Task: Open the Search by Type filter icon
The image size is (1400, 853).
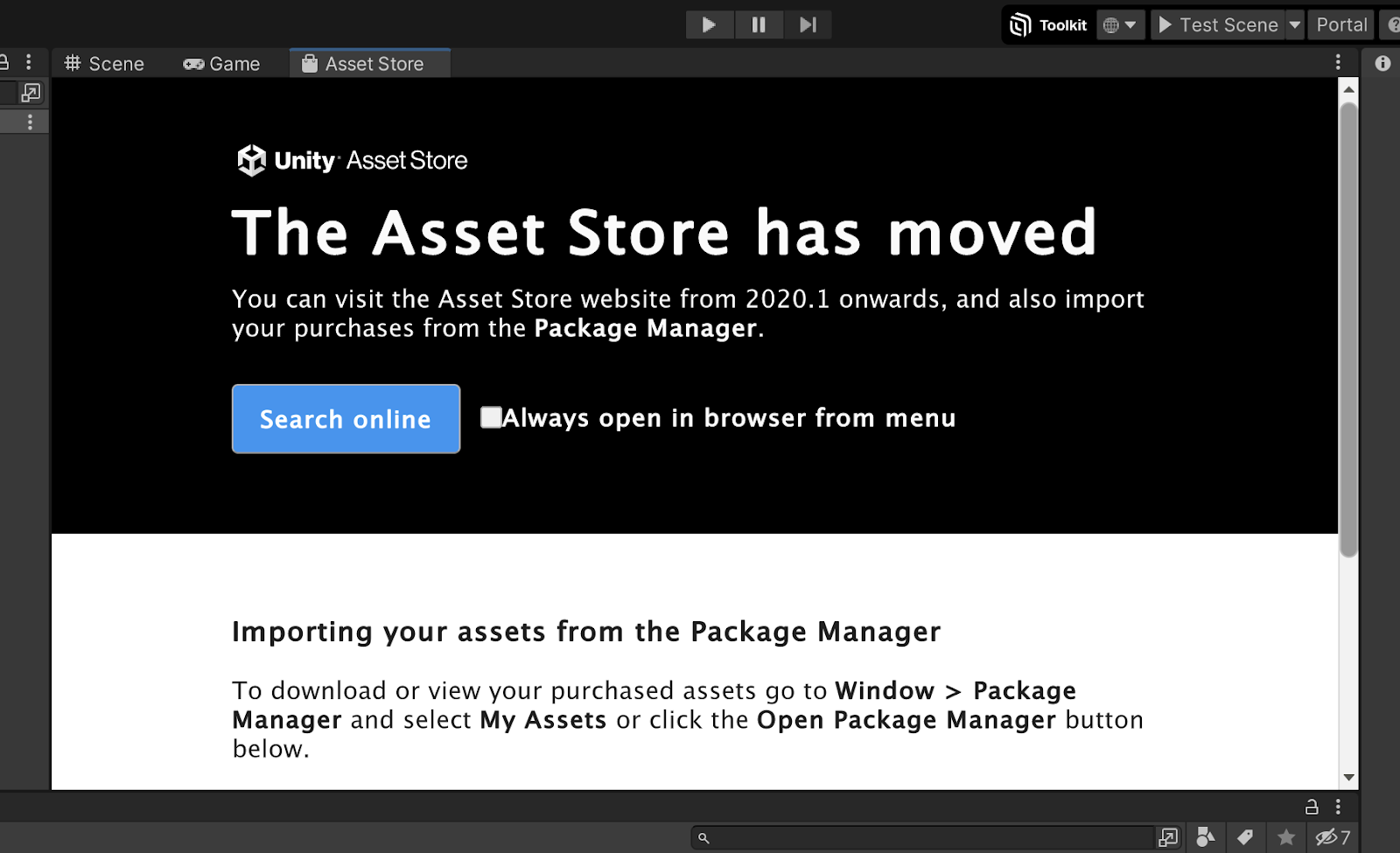Action: coord(1206,837)
